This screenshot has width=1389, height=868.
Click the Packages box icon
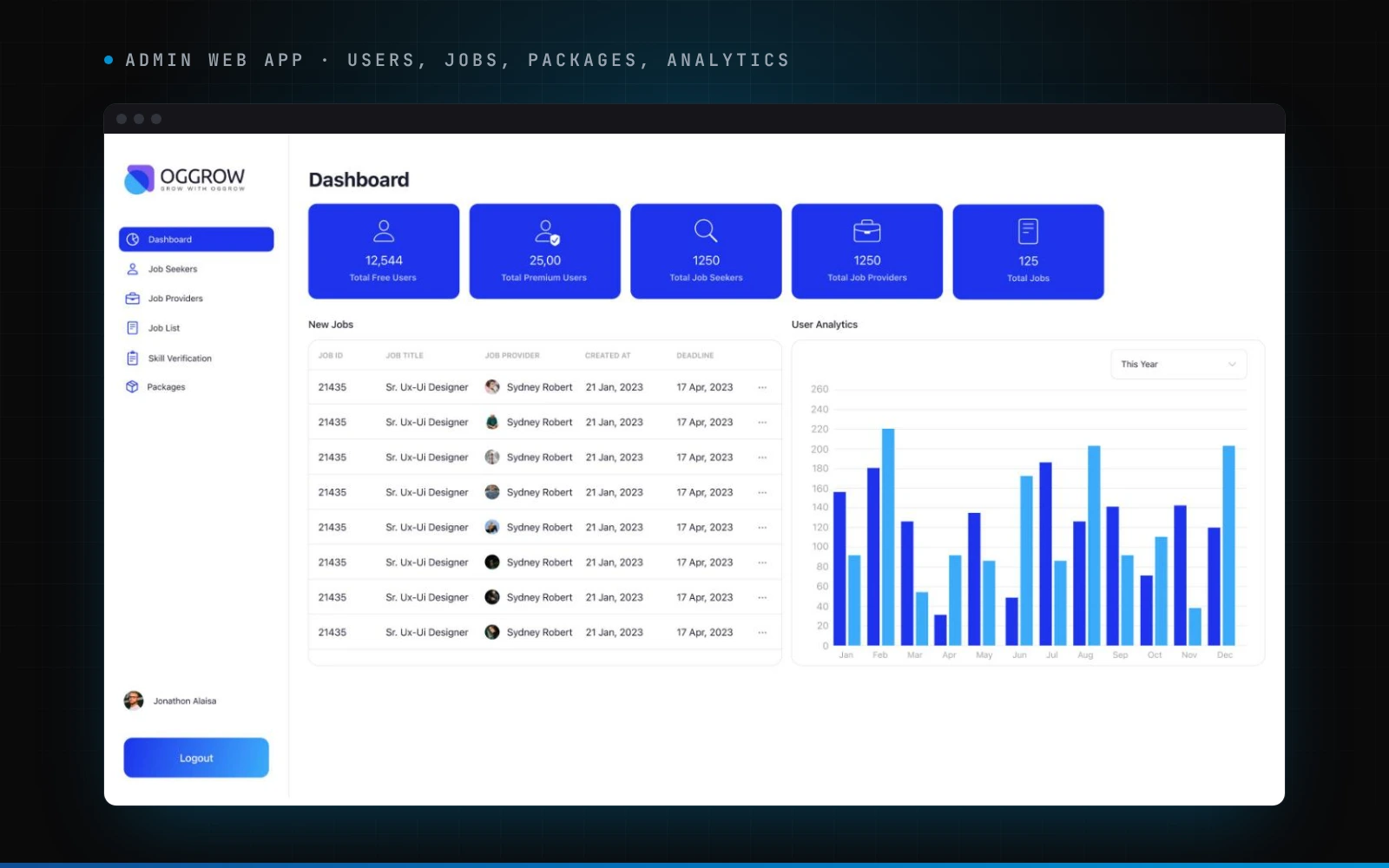[x=132, y=387]
